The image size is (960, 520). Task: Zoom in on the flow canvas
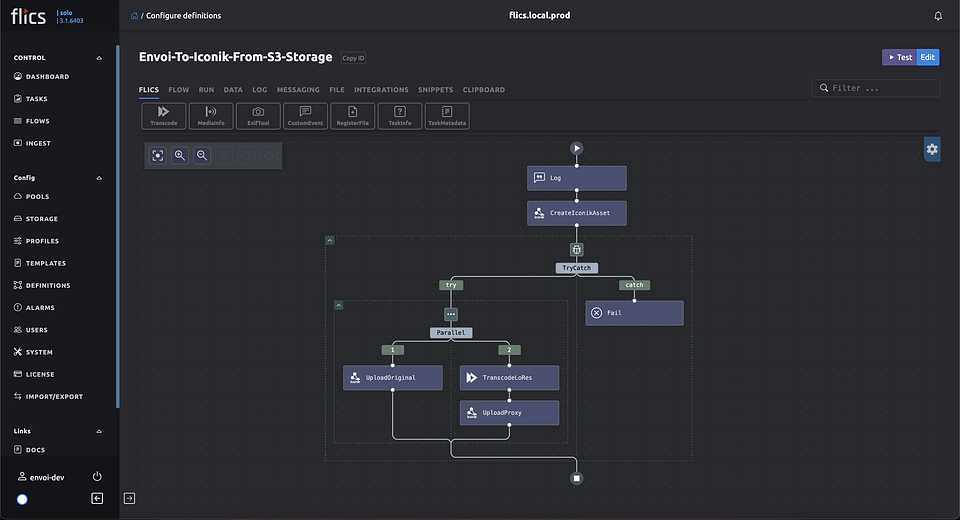(180, 155)
